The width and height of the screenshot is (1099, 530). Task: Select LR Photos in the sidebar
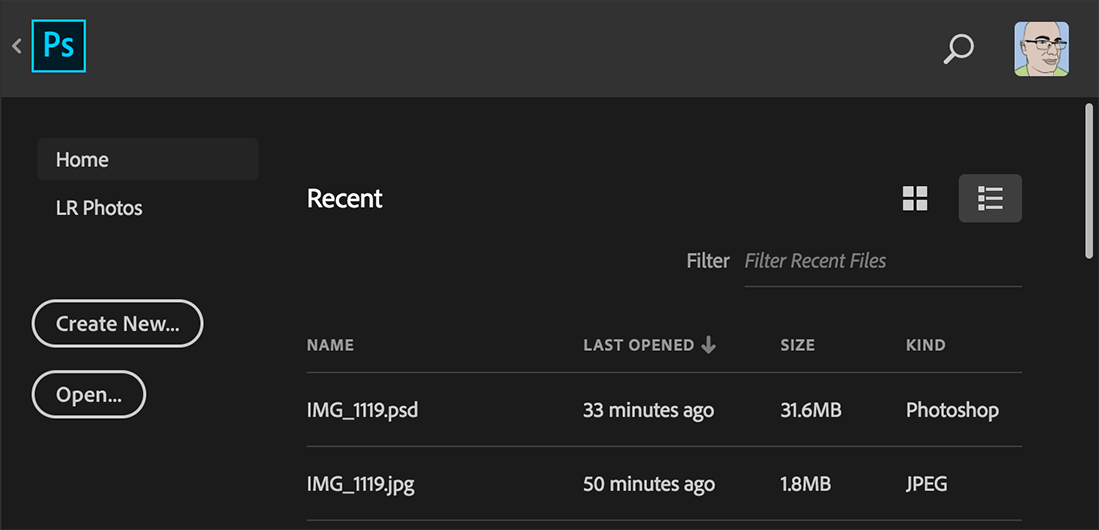99,208
